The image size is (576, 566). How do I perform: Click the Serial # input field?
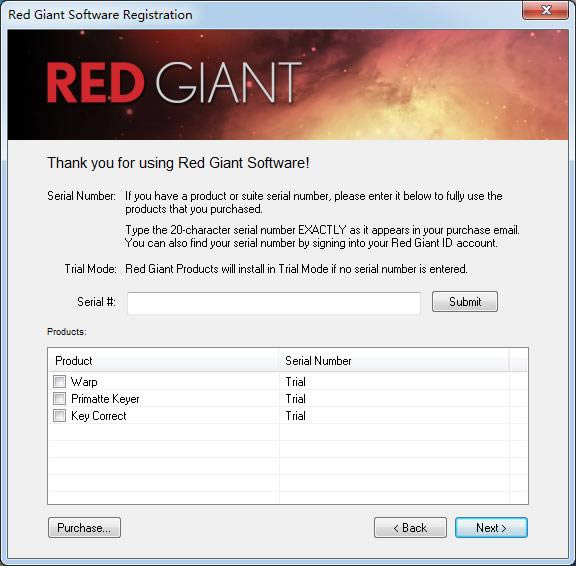coord(274,303)
